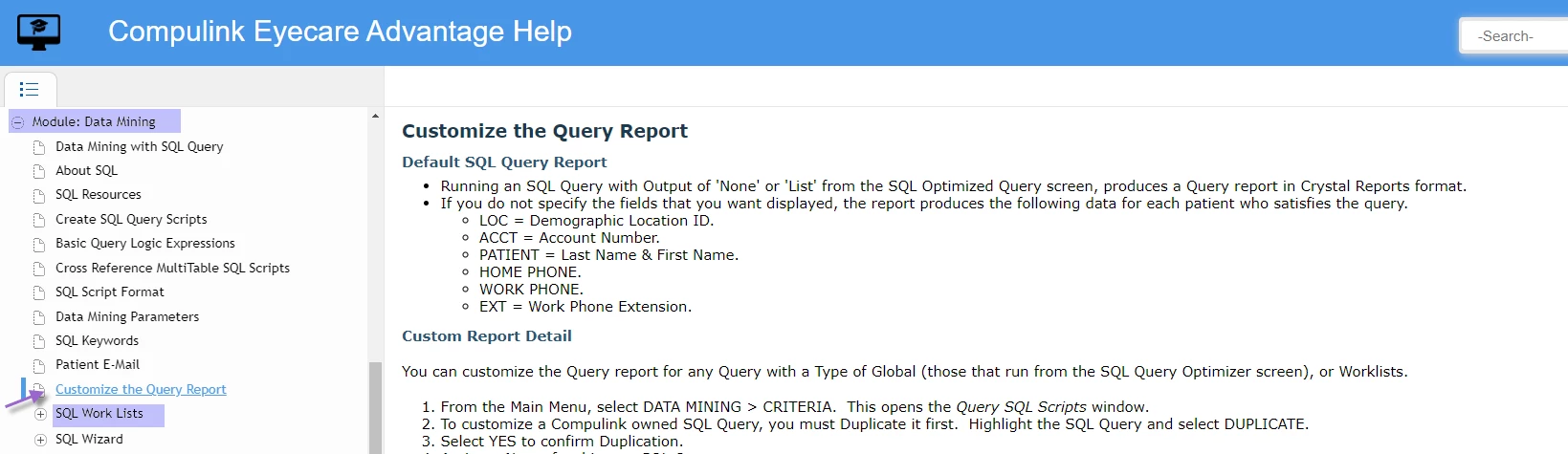Screen dimensions: 1568x454
Task: Click page icon beside Patient E-Mail
Action: 39,365
